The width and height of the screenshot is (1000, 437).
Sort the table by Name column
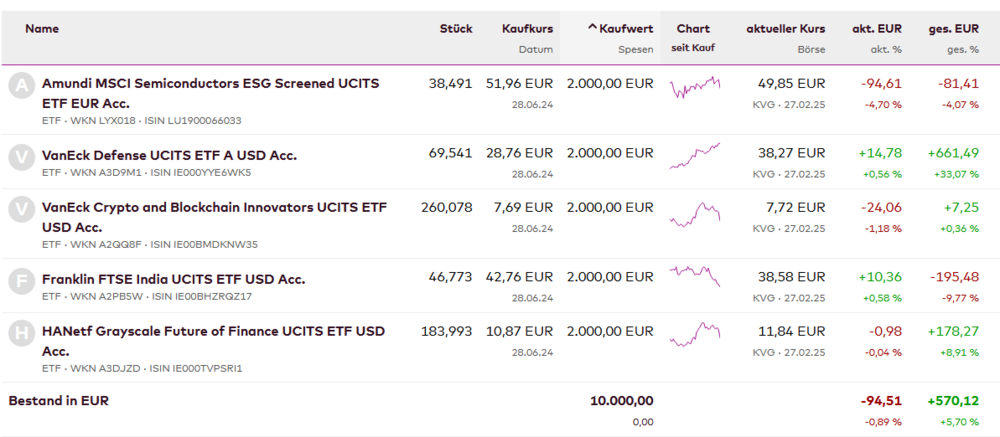coord(42,29)
